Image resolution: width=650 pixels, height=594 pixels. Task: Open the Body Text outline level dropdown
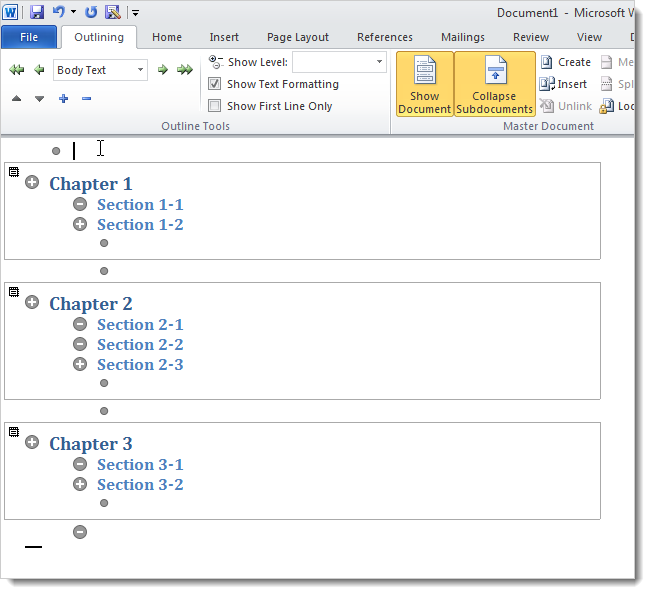140,70
